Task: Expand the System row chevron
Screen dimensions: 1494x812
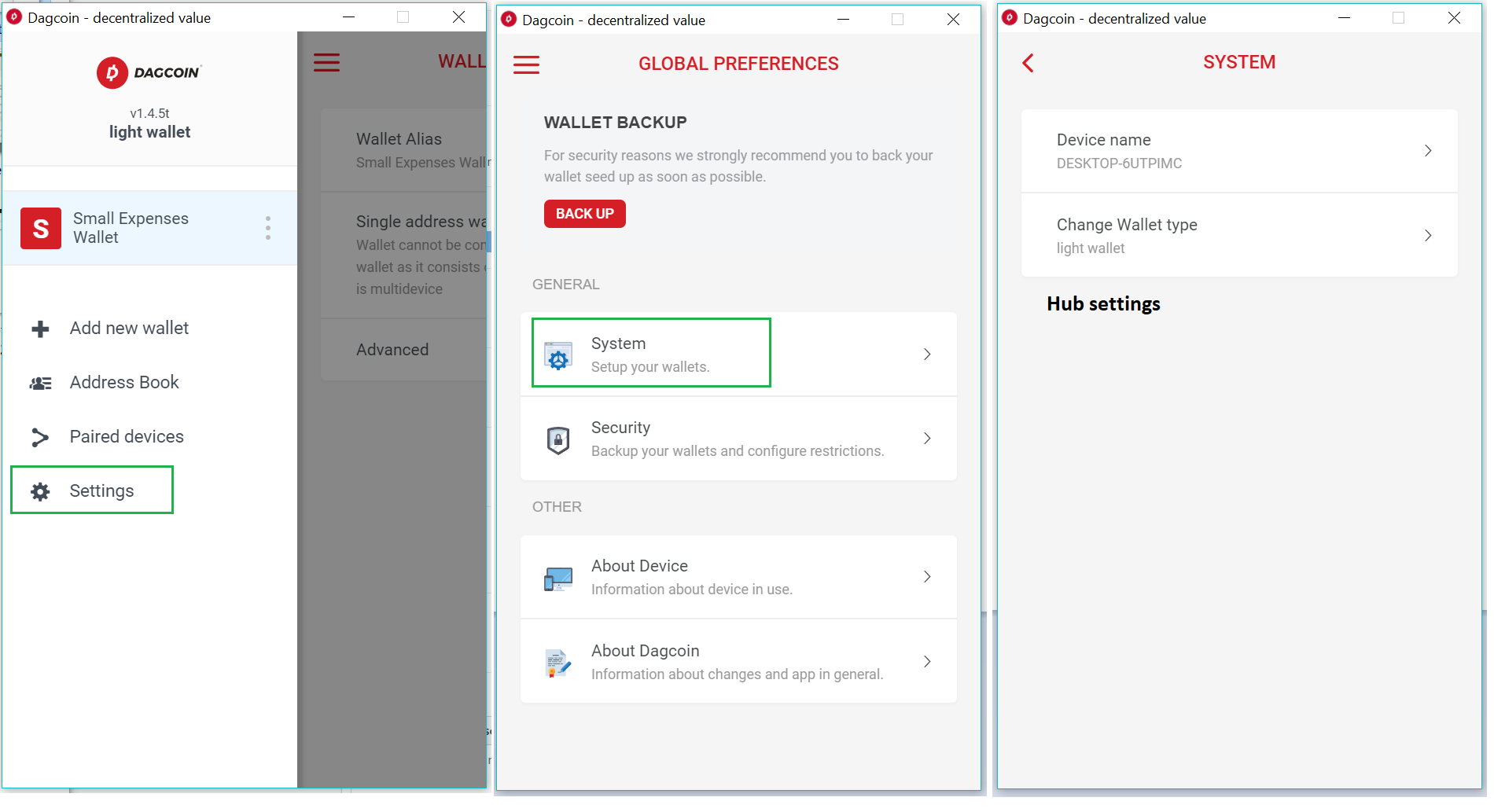Action: [x=927, y=354]
